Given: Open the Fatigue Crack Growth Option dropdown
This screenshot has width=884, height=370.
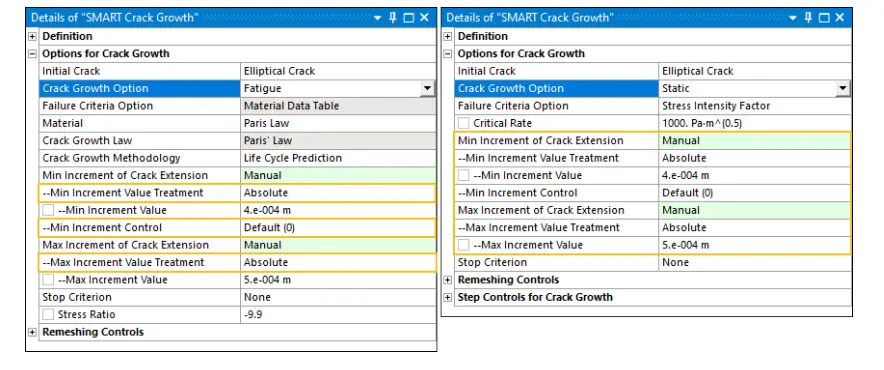Looking at the screenshot, I should (x=427, y=89).
